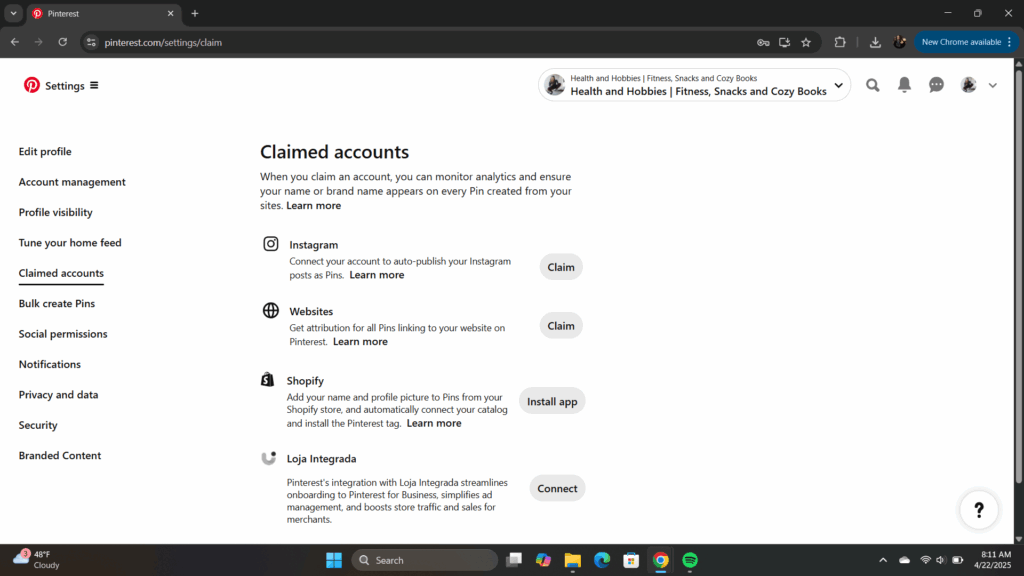The image size is (1024, 576).
Task: Claim the Instagram account
Action: pyautogui.click(x=561, y=267)
